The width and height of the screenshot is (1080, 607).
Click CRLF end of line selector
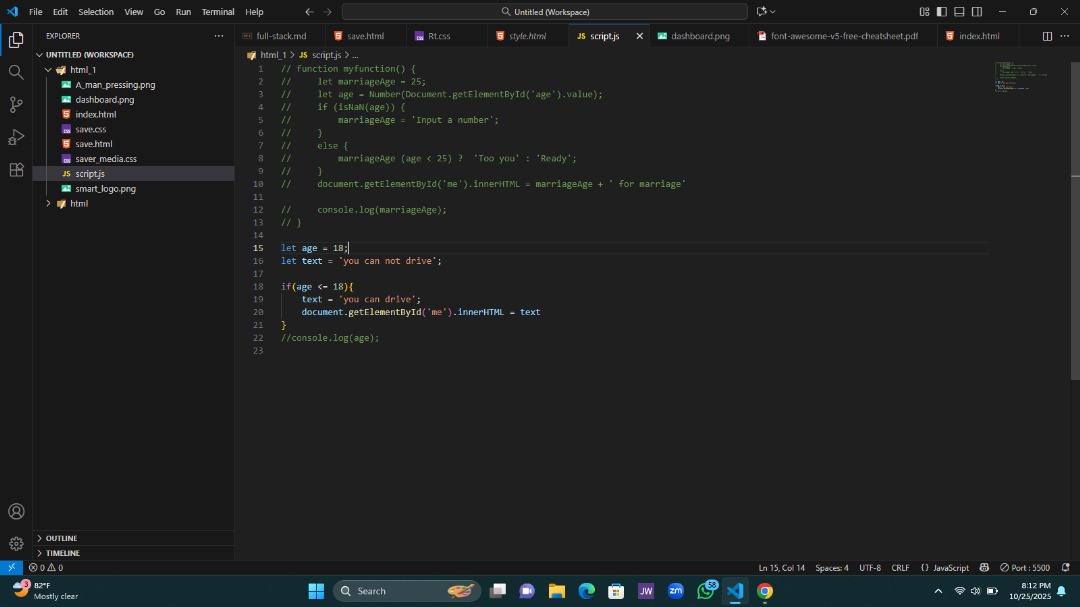point(900,568)
